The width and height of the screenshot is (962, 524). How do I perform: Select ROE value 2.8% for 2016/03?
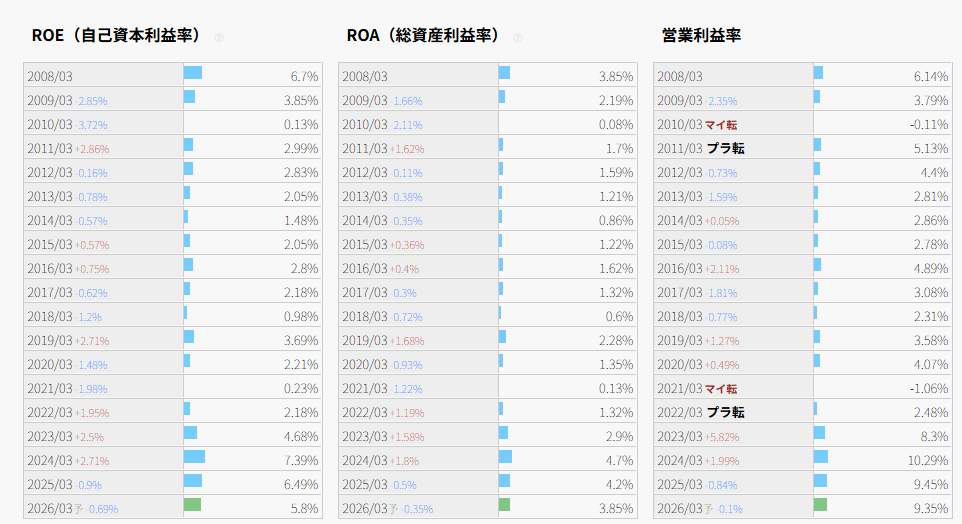304,268
